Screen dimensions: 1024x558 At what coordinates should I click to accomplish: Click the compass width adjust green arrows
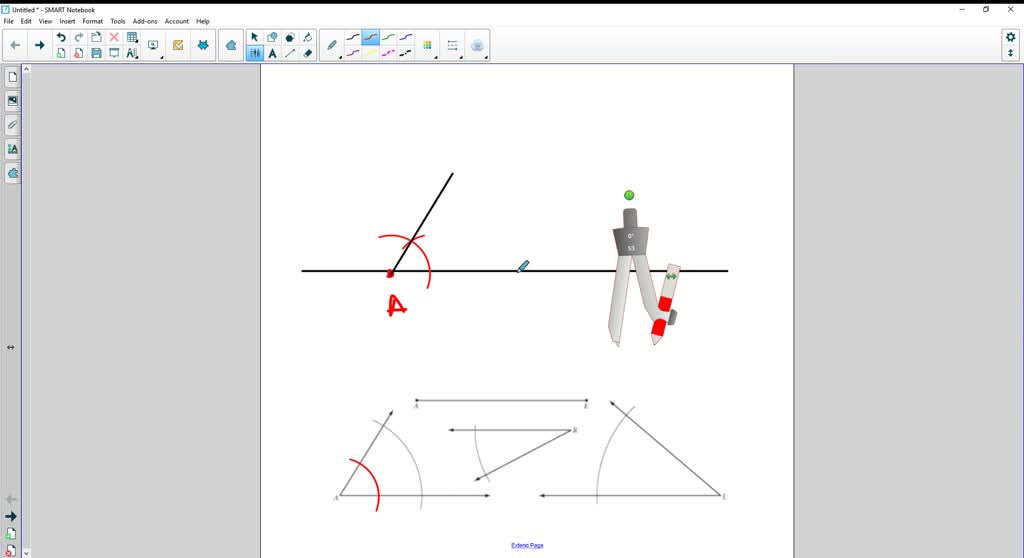click(x=671, y=276)
